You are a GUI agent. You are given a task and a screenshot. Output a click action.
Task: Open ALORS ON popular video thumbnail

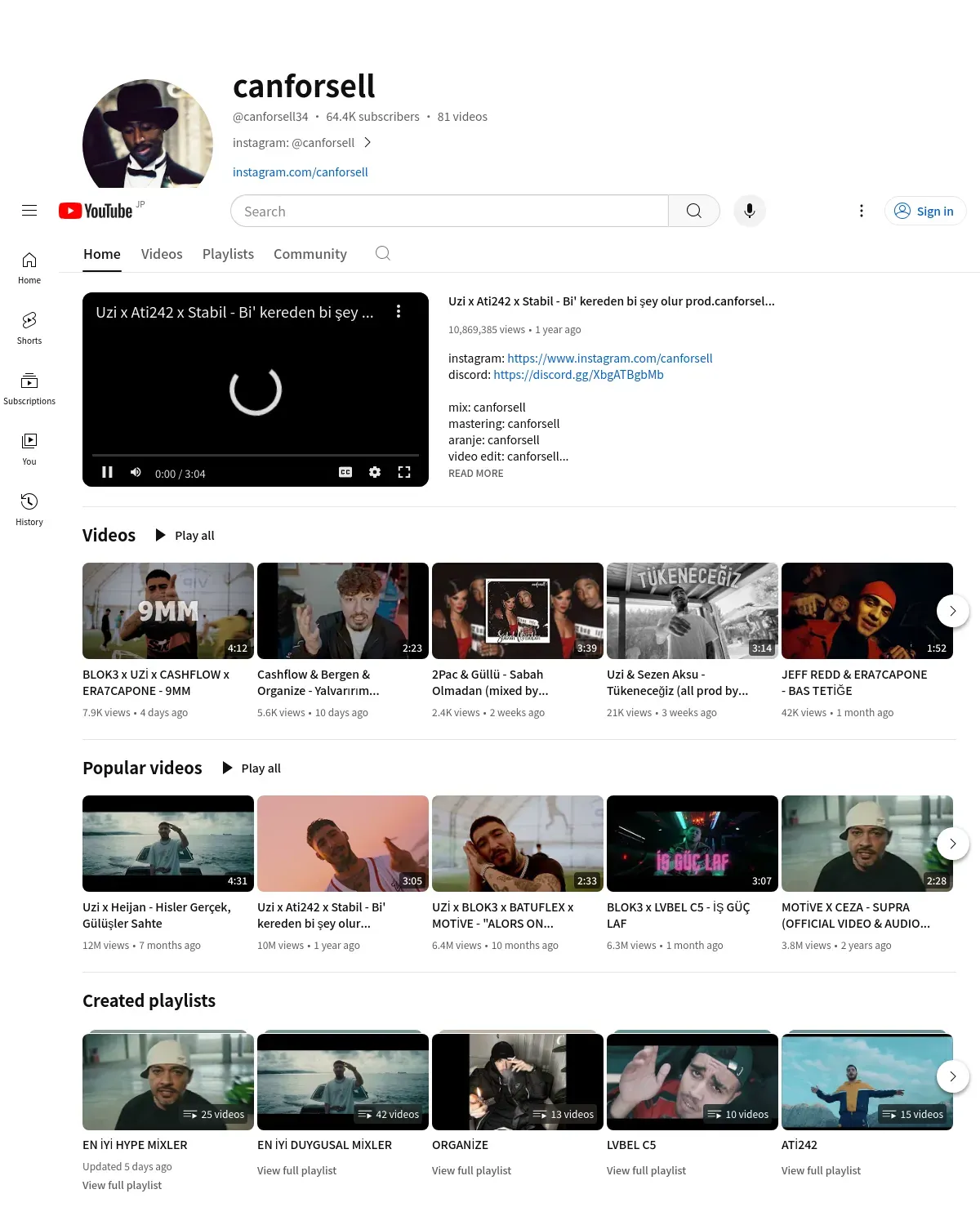(x=518, y=844)
